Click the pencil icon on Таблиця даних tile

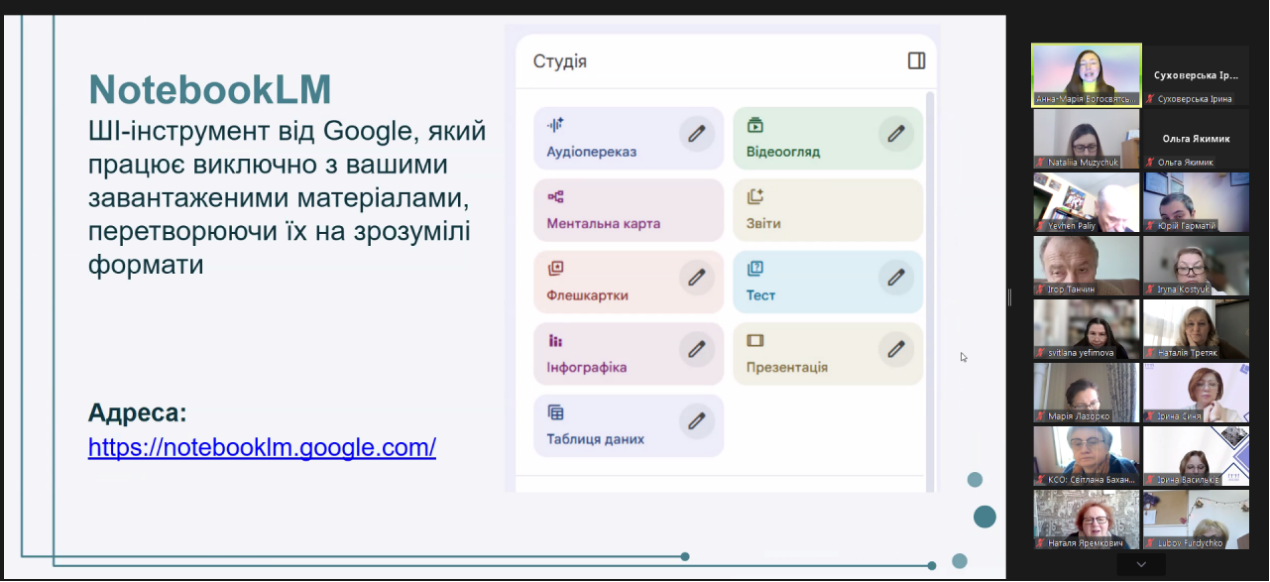pos(697,421)
